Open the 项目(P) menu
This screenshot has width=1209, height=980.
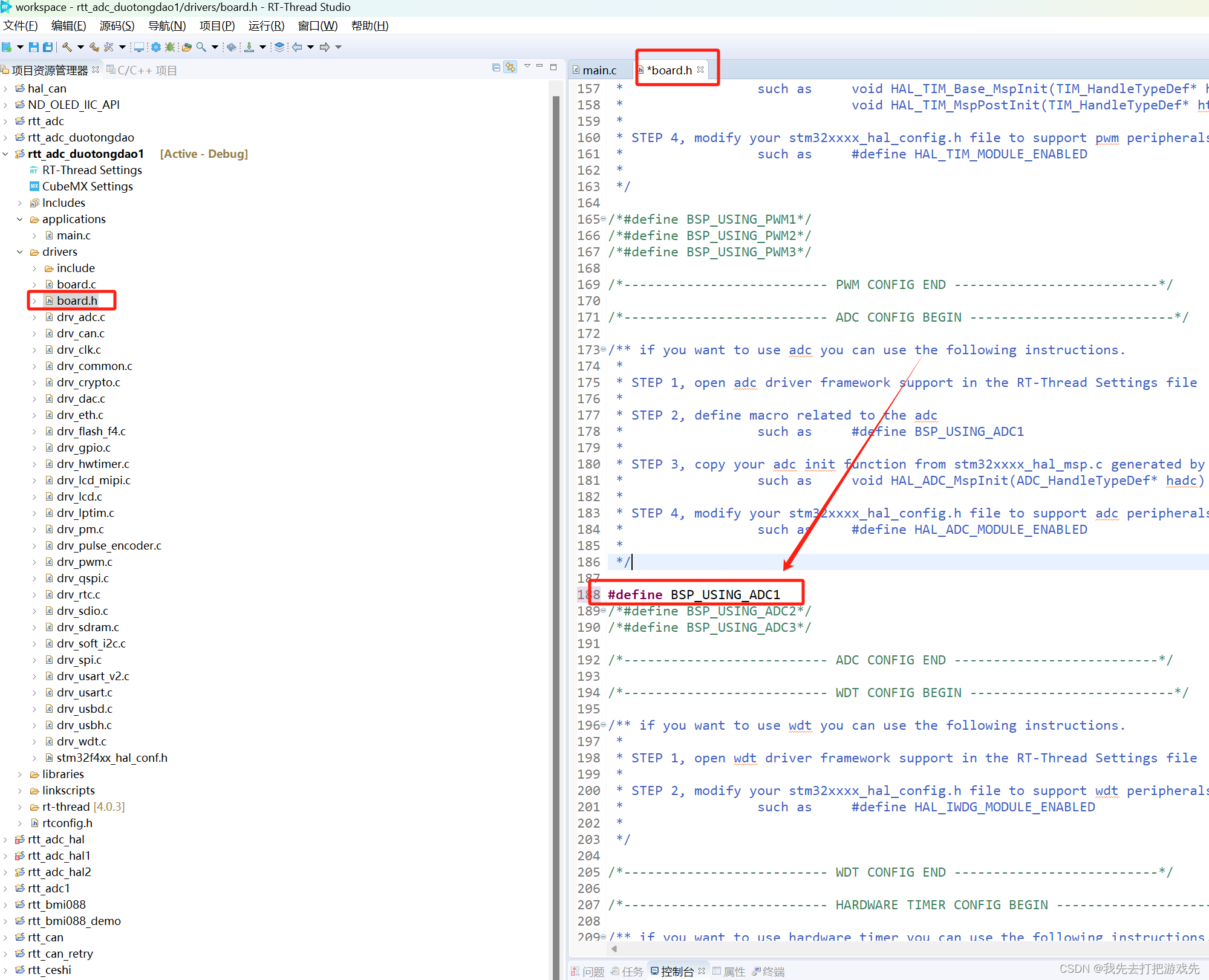click(217, 26)
